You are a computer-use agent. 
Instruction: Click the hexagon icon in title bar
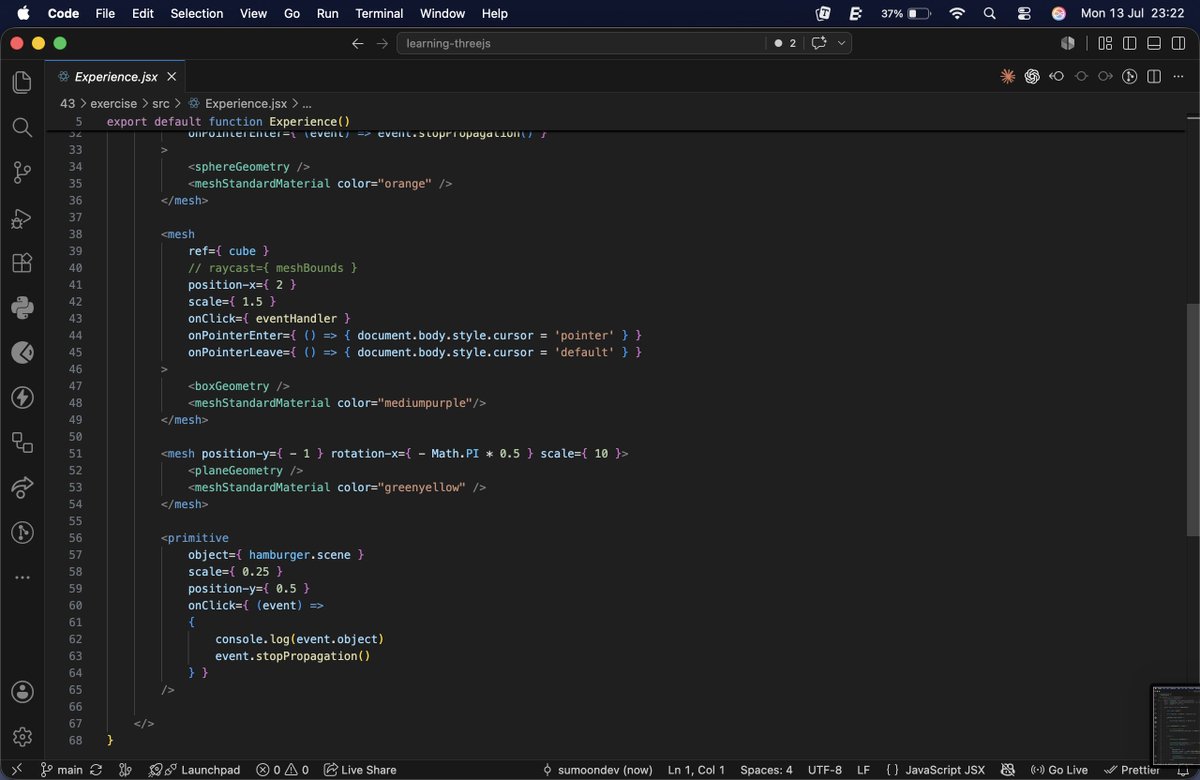[x=1068, y=43]
